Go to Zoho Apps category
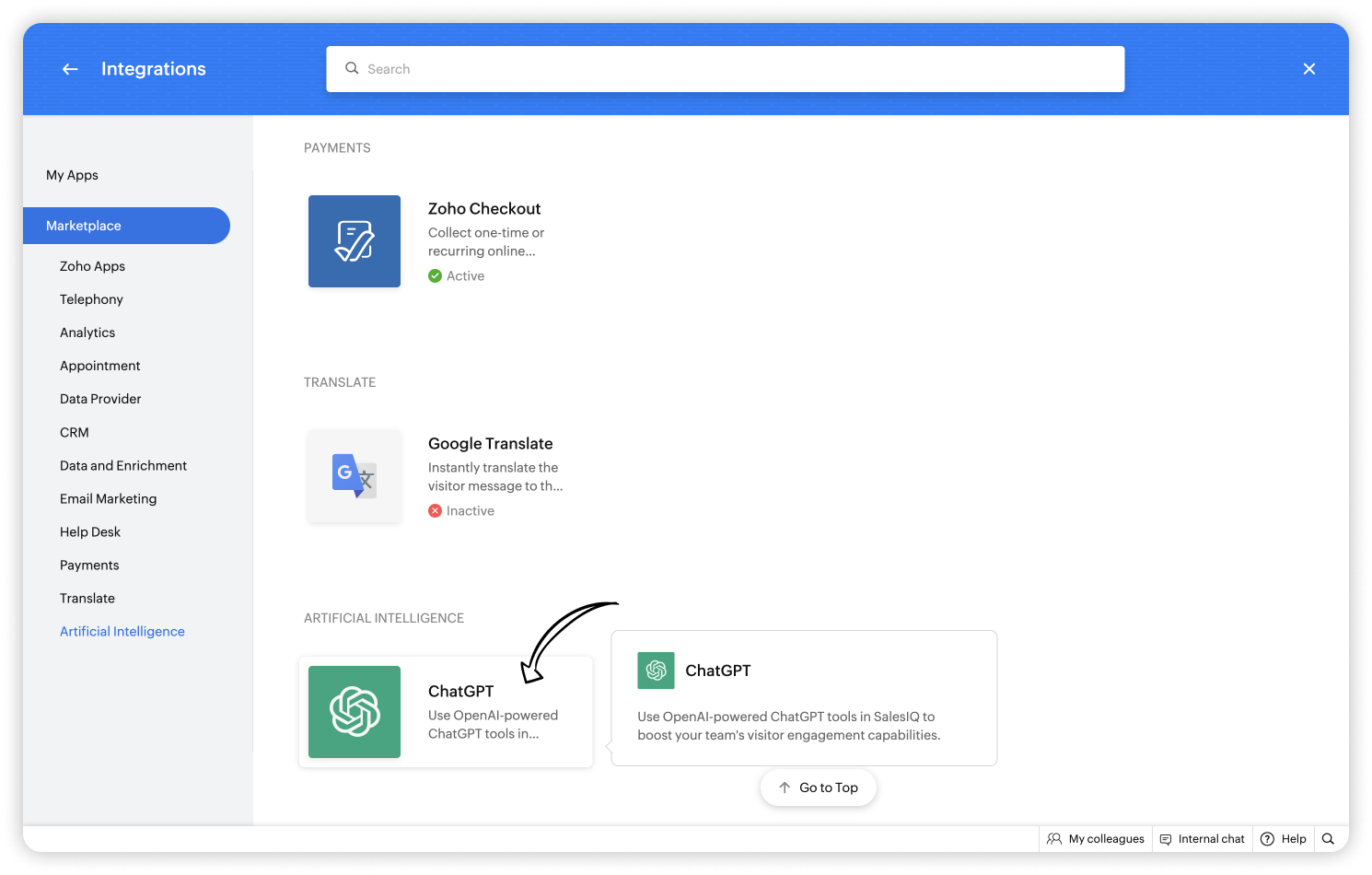Viewport: 1372px width, 875px height. pos(92,266)
